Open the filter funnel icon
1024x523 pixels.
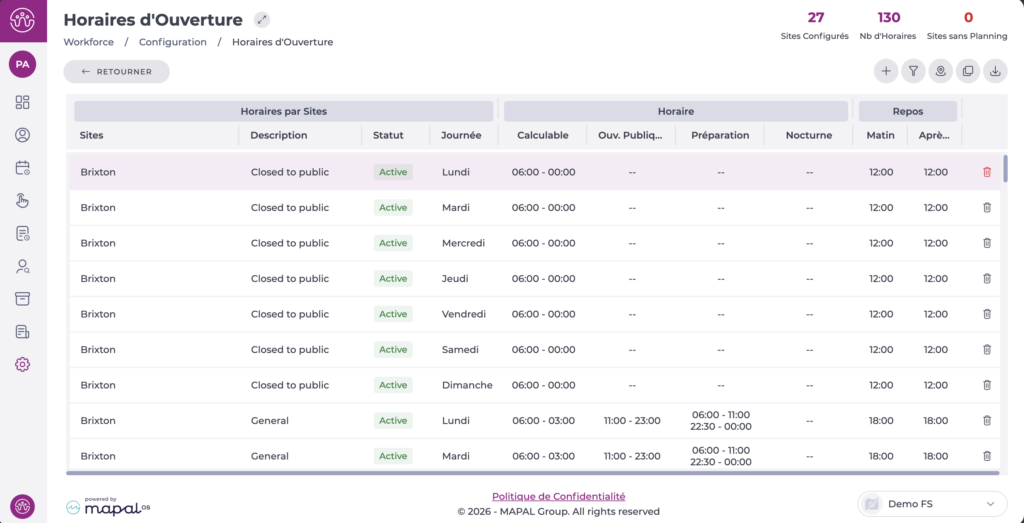[913, 71]
